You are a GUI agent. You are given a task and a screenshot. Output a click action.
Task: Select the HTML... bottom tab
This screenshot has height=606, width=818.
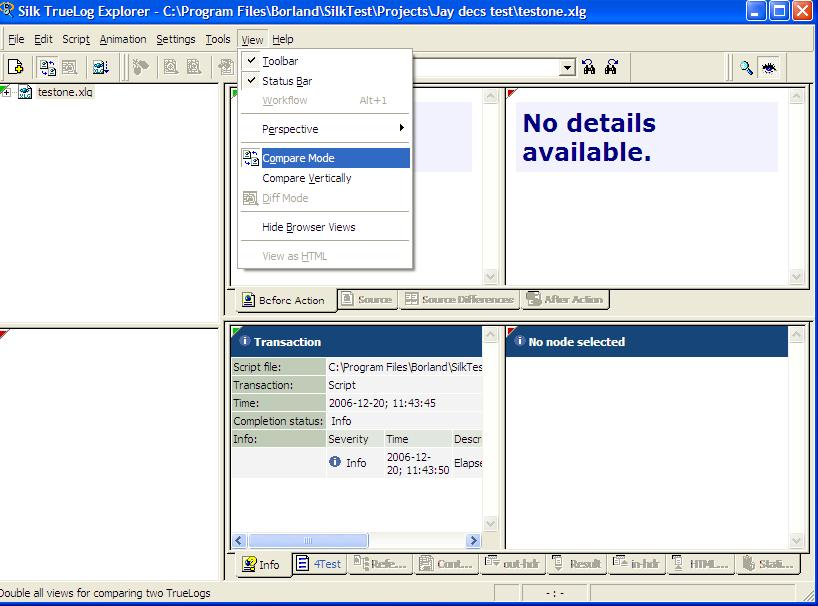(701, 564)
